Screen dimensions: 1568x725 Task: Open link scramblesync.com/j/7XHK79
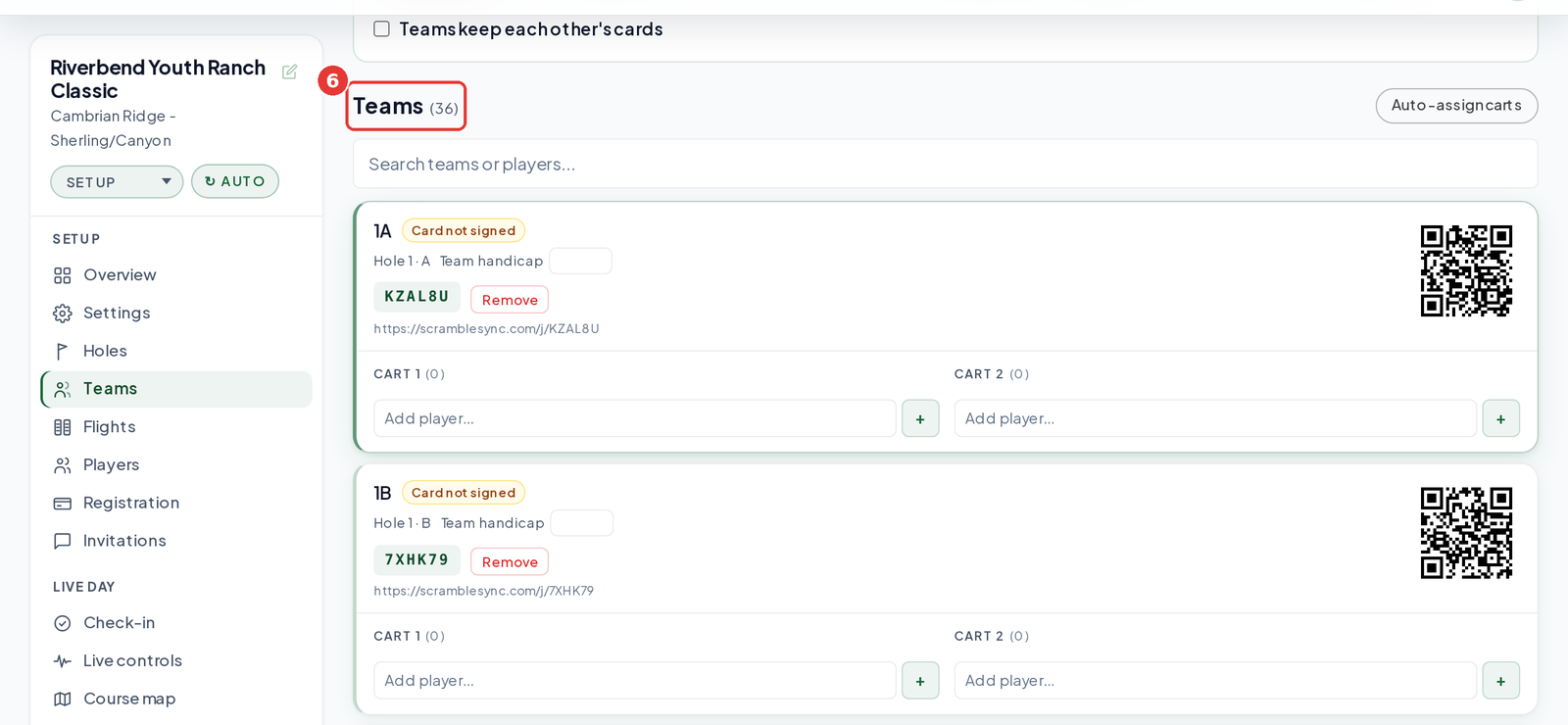click(483, 591)
